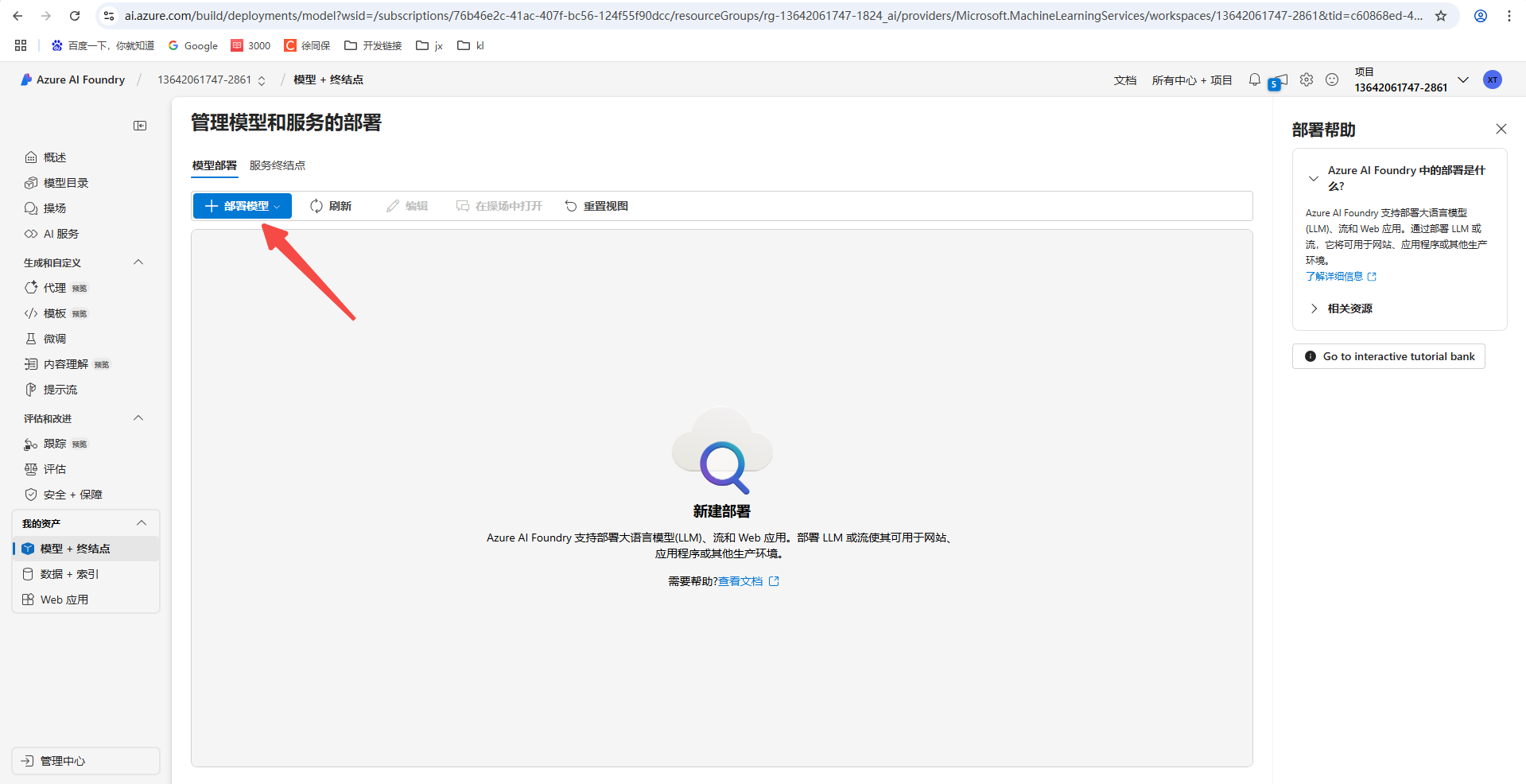
Task: Go forward with the browser forward arrow
Action: coord(46,16)
